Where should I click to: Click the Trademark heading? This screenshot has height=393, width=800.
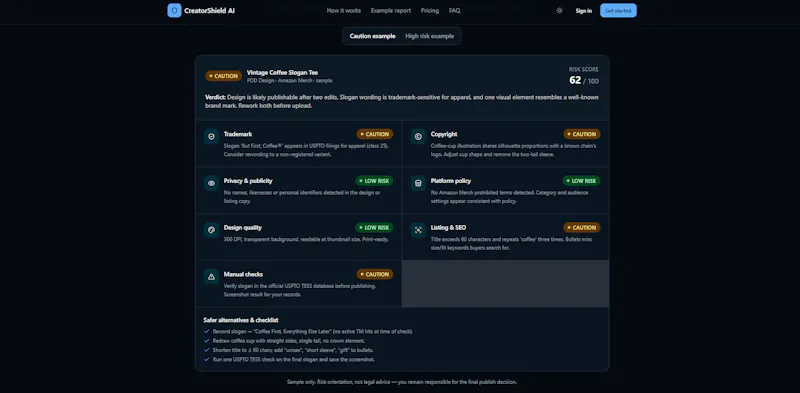pyautogui.click(x=238, y=134)
